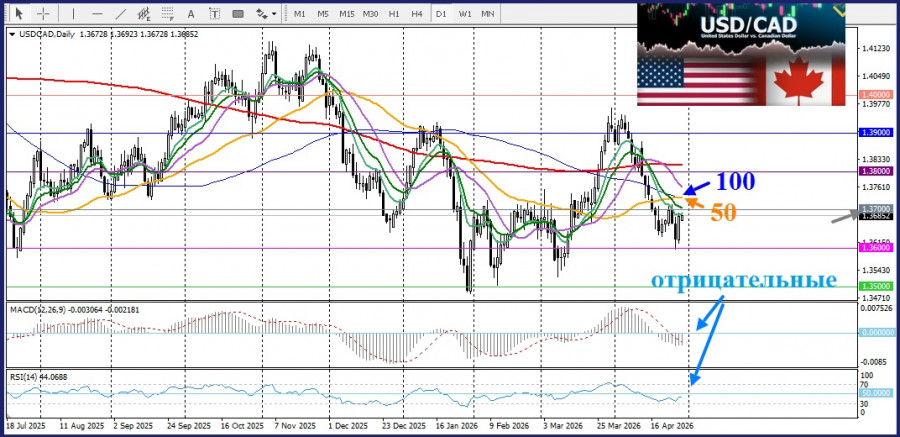Select the Fibonacci retracement tool
Image resolution: width=900 pixels, height=437 pixels.
pos(170,14)
